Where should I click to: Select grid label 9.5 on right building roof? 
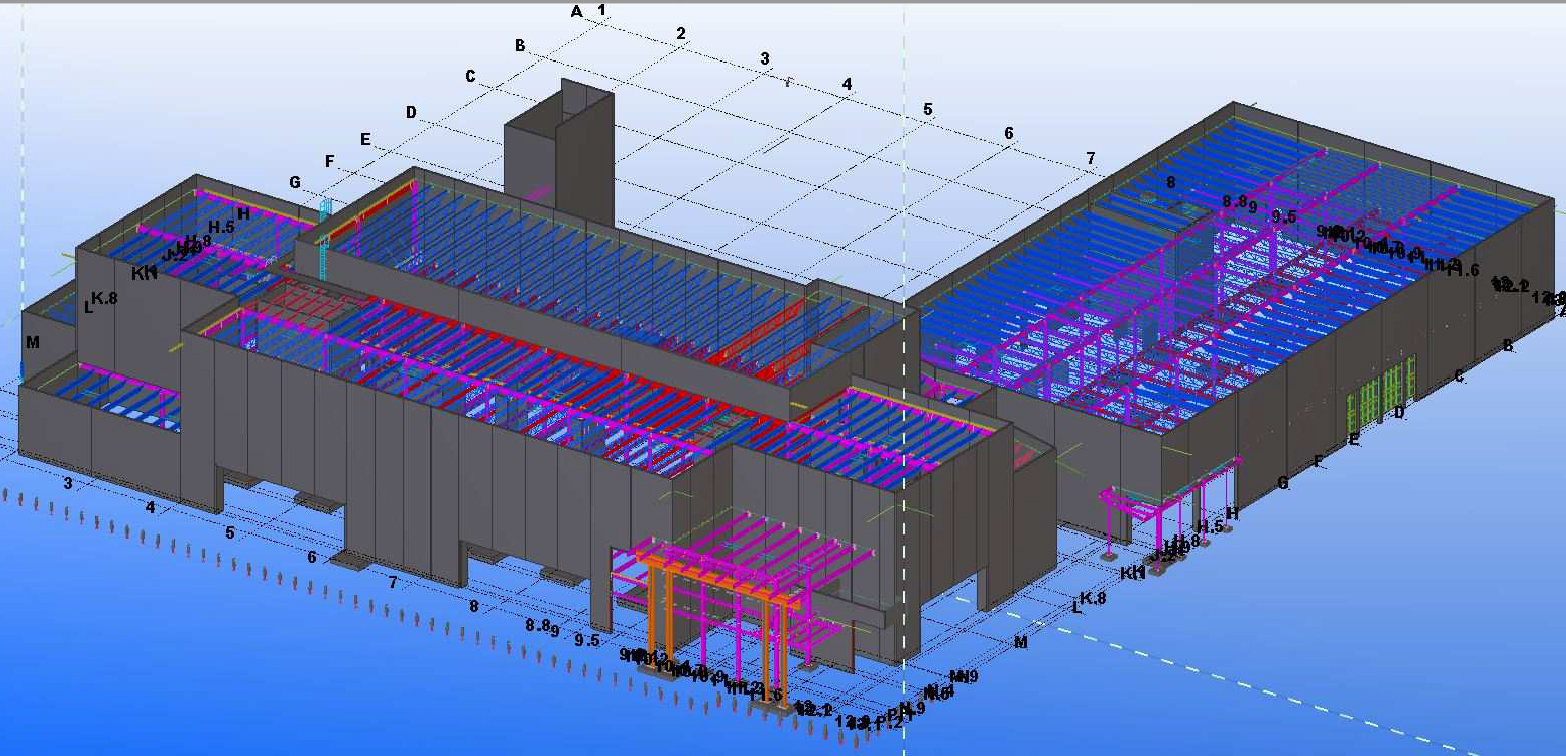point(1283,217)
